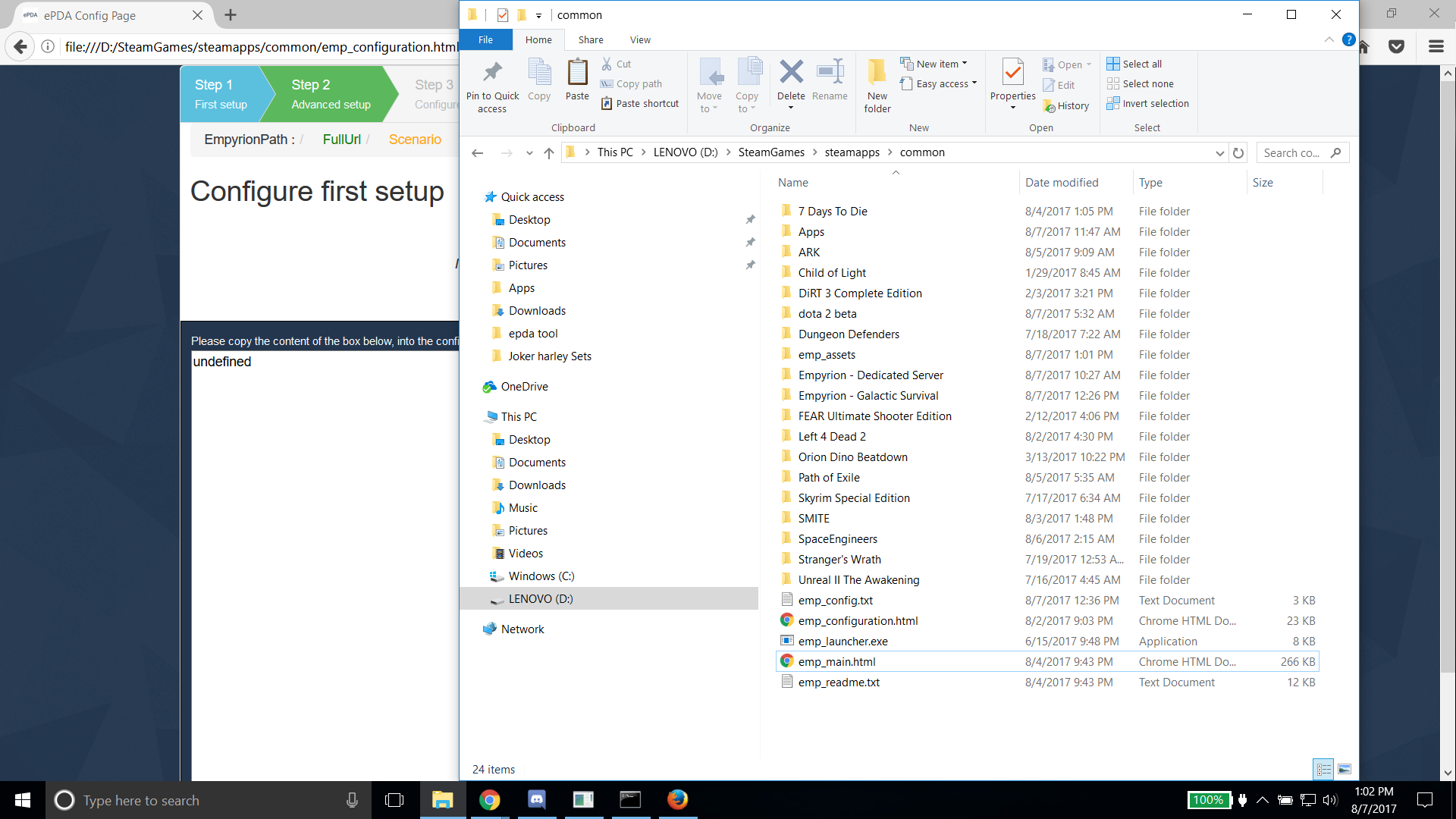Open Firefox from the taskbar
Image resolution: width=1456 pixels, height=819 pixels.
coord(677,800)
